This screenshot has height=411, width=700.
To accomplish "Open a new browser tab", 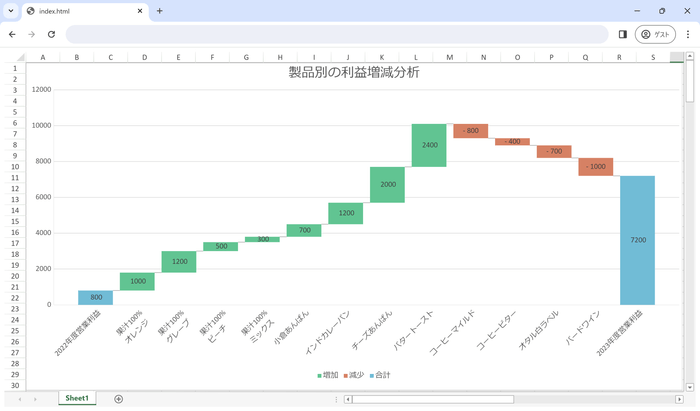I will [x=159, y=11].
